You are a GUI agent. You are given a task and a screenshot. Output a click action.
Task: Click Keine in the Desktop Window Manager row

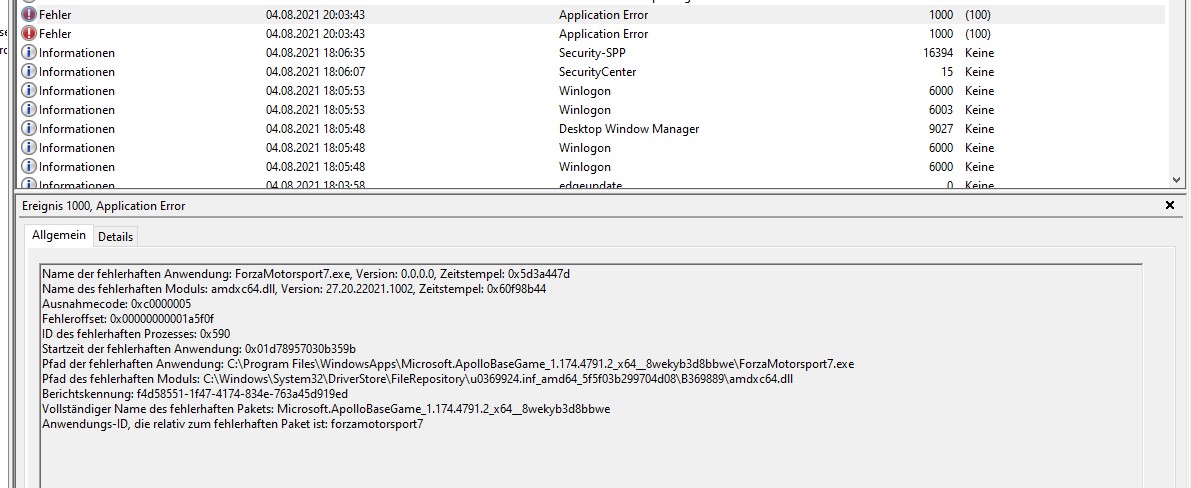point(979,128)
